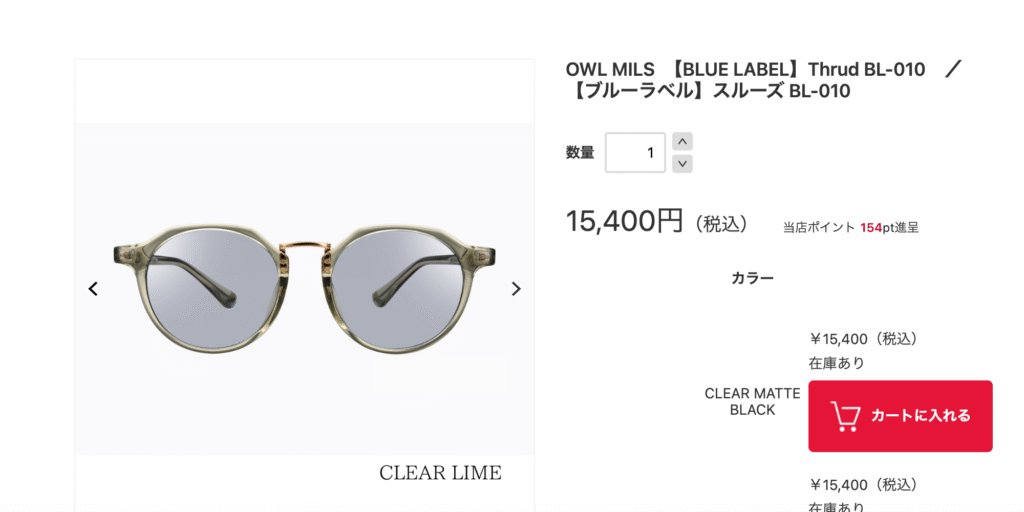This screenshot has width=1024, height=512.
Task: Advance to the next product image
Action: pyautogui.click(x=516, y=289)
